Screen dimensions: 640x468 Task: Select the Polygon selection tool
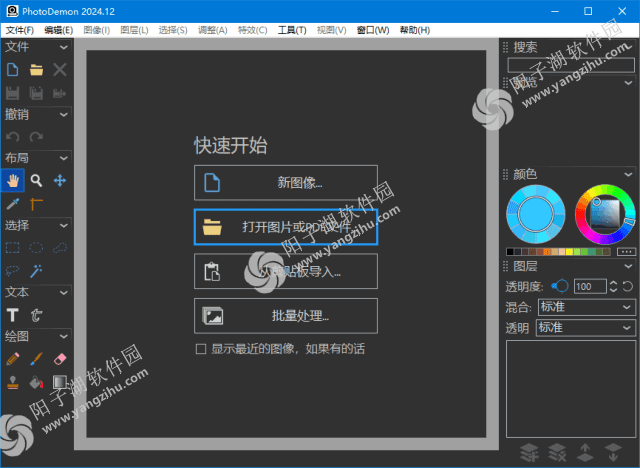[x=60, y=248]
